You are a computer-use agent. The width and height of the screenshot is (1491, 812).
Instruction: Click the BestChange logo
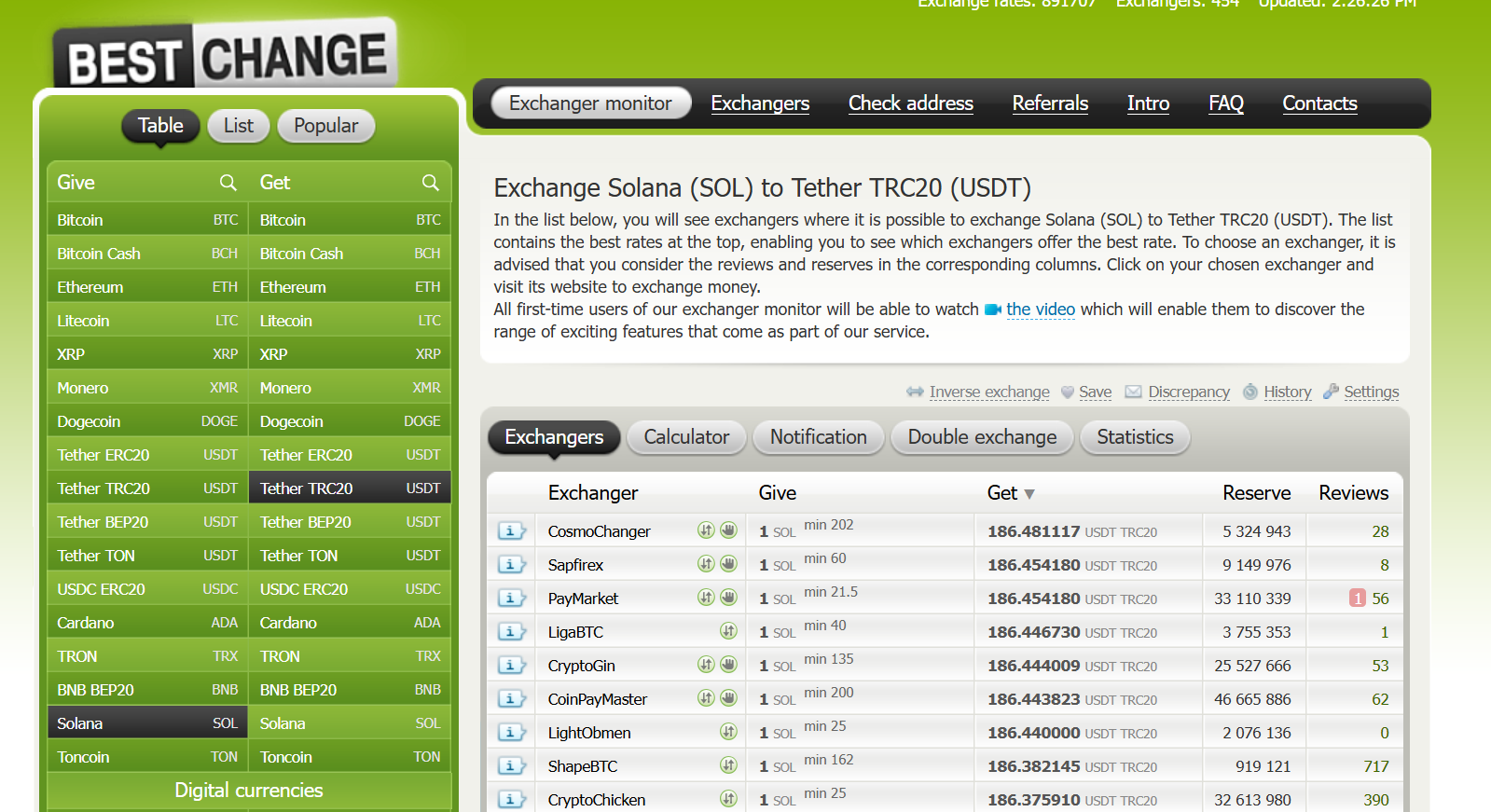coord(227,58)
